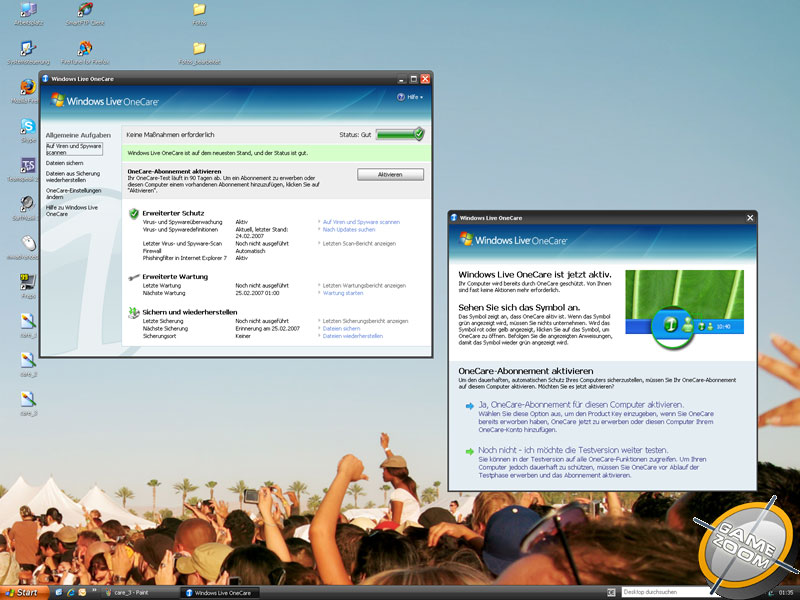The width and height of the screenshot is (800, 600).
Task: Click Letzten Scan-Bericht anzeigen link
Action: coord(359,243)
